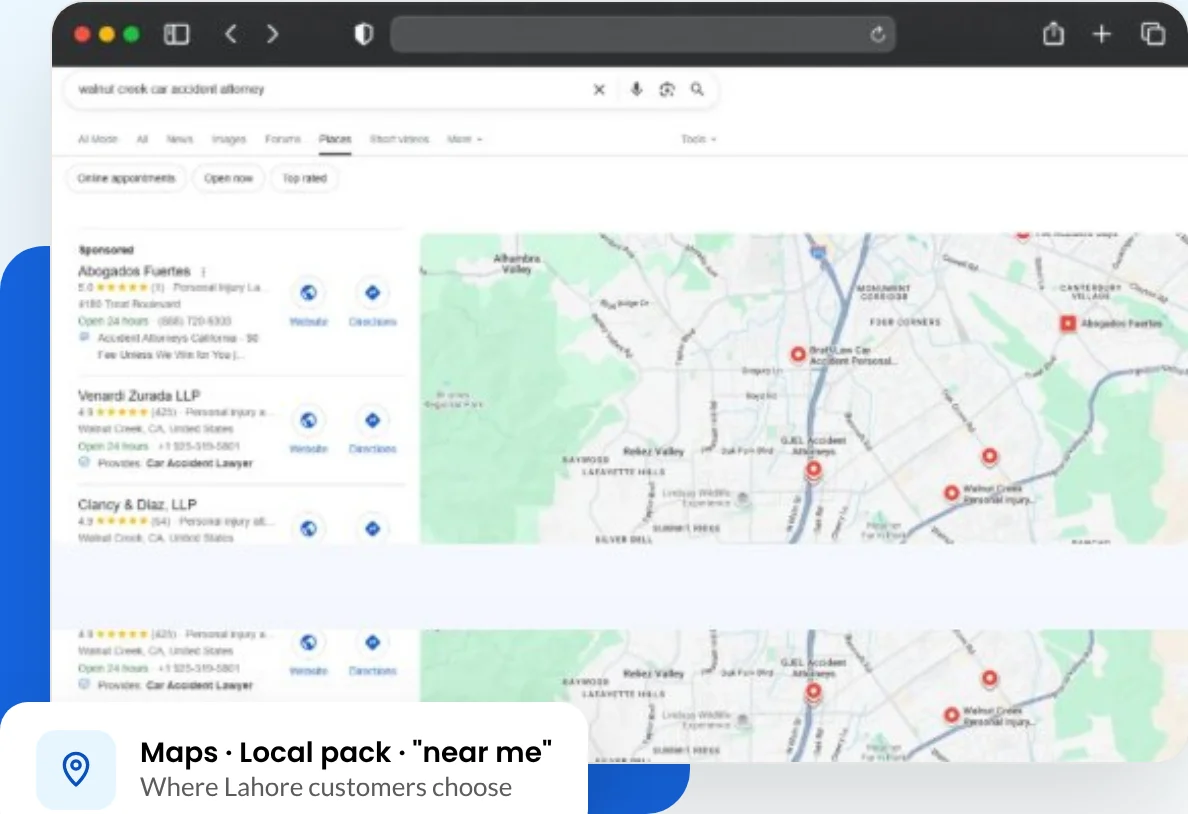Switch to the News tab
The height and width of the screenshot is (814, 1188).
point(180,139)
